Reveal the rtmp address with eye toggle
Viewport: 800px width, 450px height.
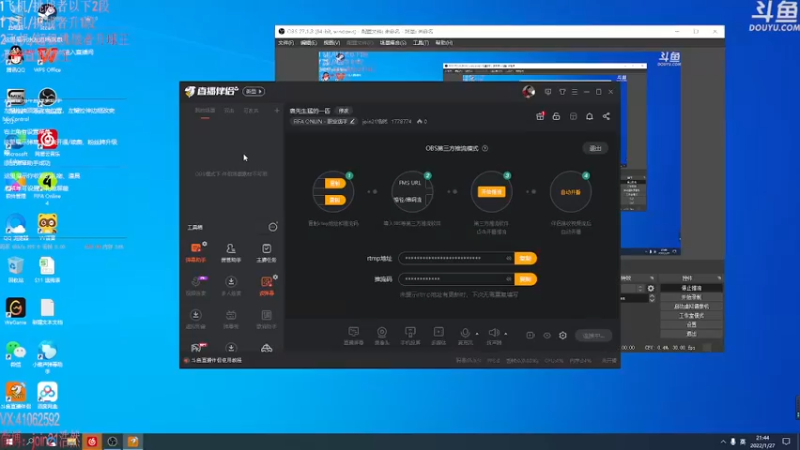pos(509,258)
